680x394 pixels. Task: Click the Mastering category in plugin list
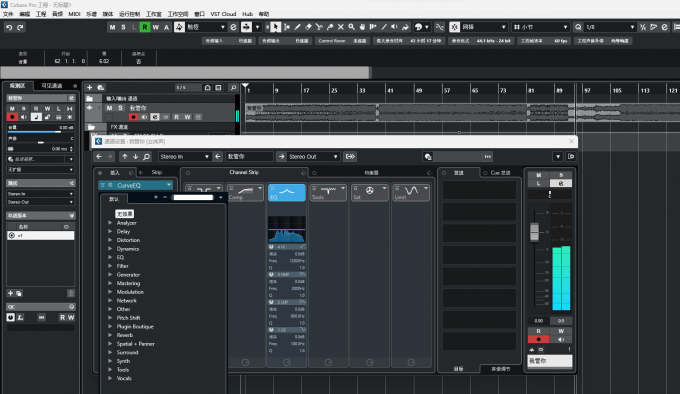coord(128,283)
